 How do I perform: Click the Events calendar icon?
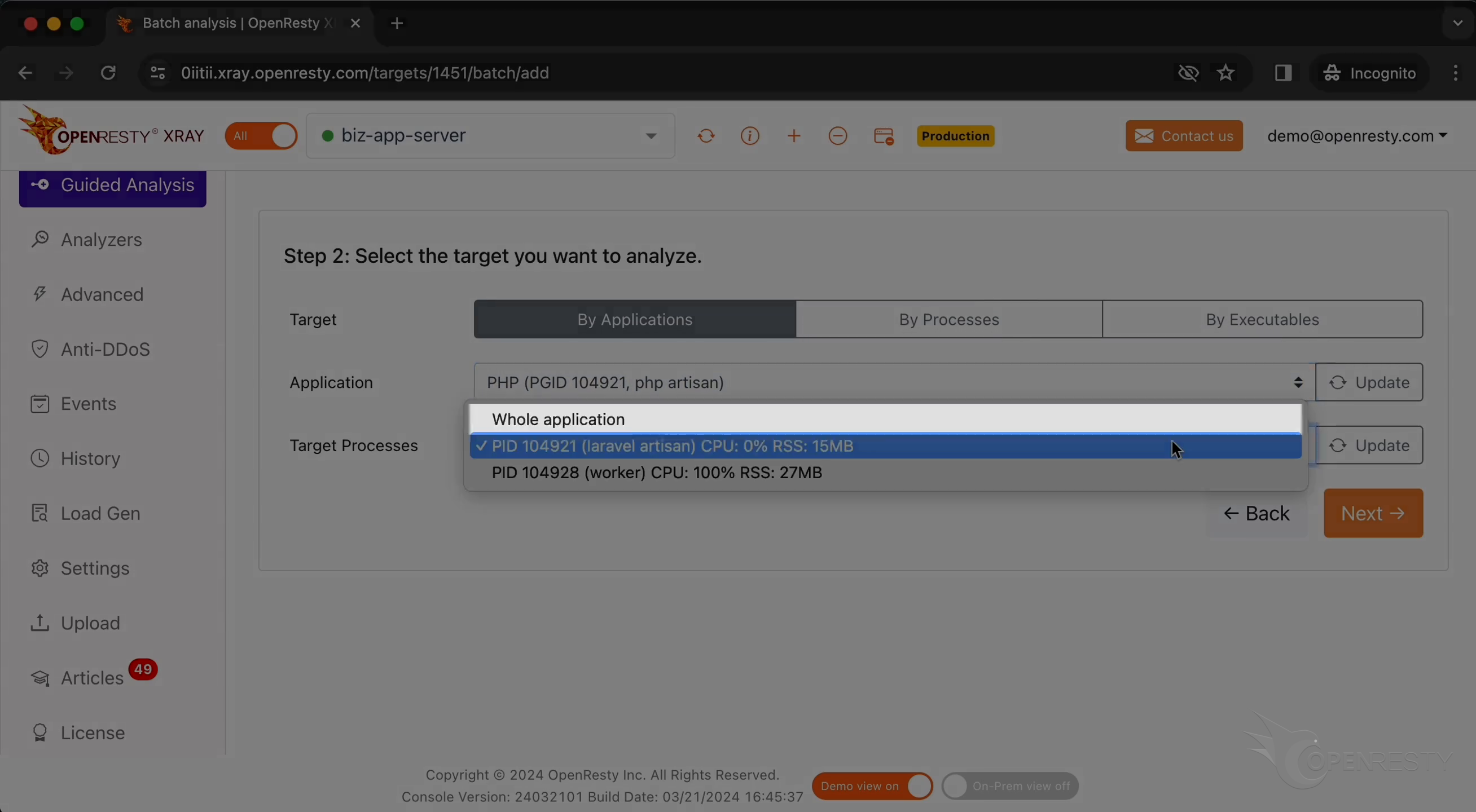click(x=39, y=404)
